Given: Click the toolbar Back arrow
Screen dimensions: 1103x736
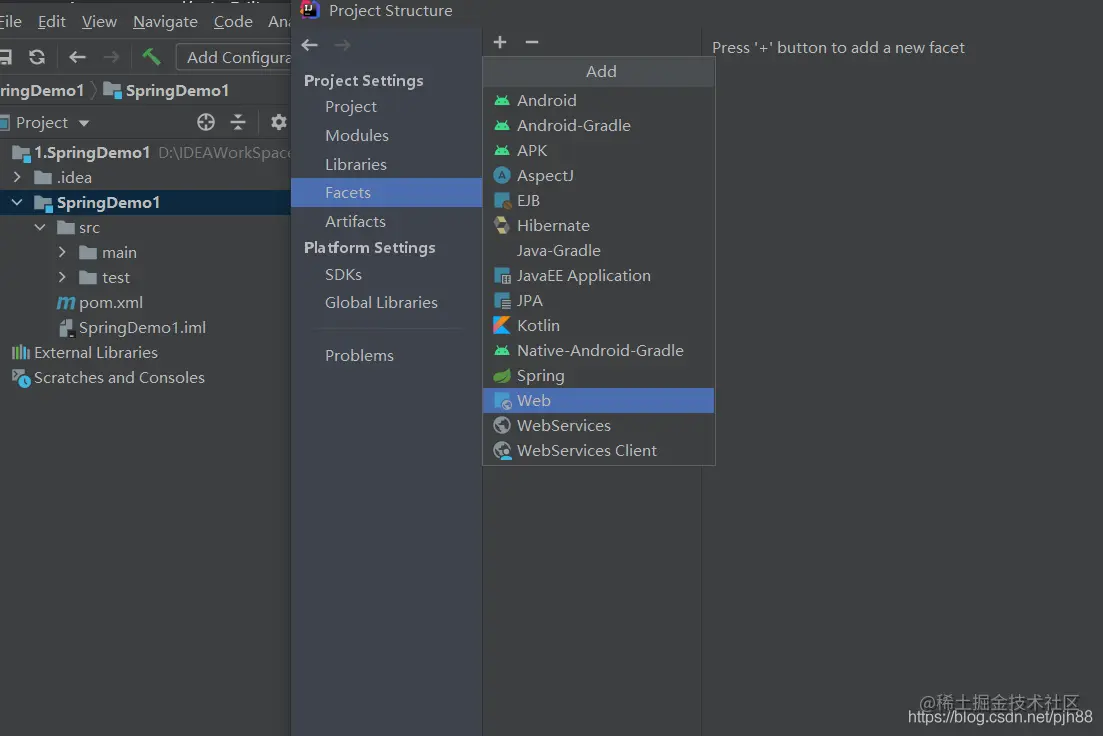Looking at the screenshot, I should (77, 57).
